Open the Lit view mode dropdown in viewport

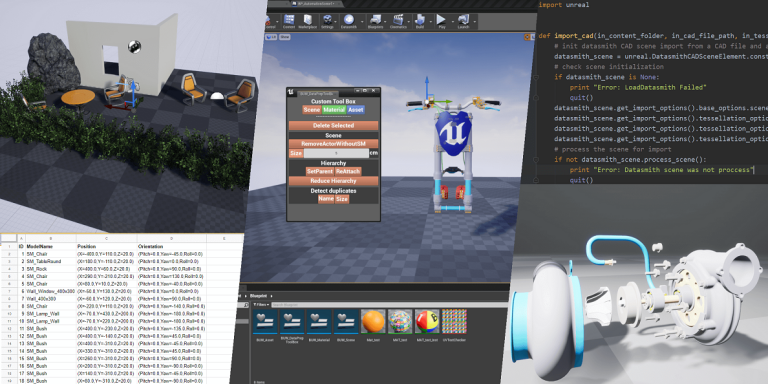271,37
